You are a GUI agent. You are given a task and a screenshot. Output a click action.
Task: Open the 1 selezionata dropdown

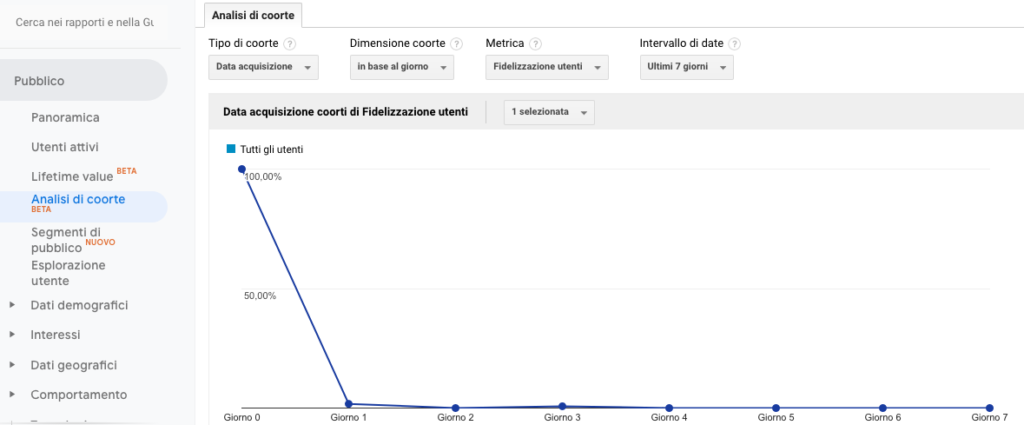click(549, 112)
